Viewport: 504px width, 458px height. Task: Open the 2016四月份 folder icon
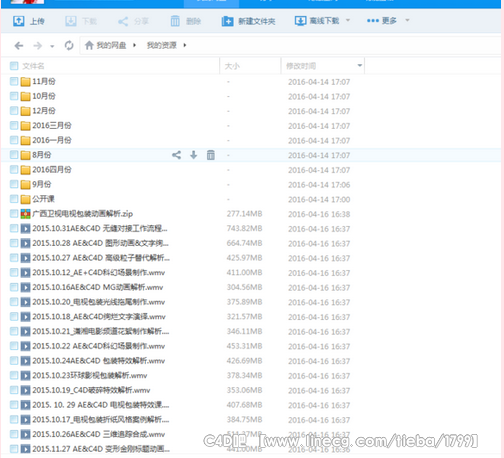[25, 170]
